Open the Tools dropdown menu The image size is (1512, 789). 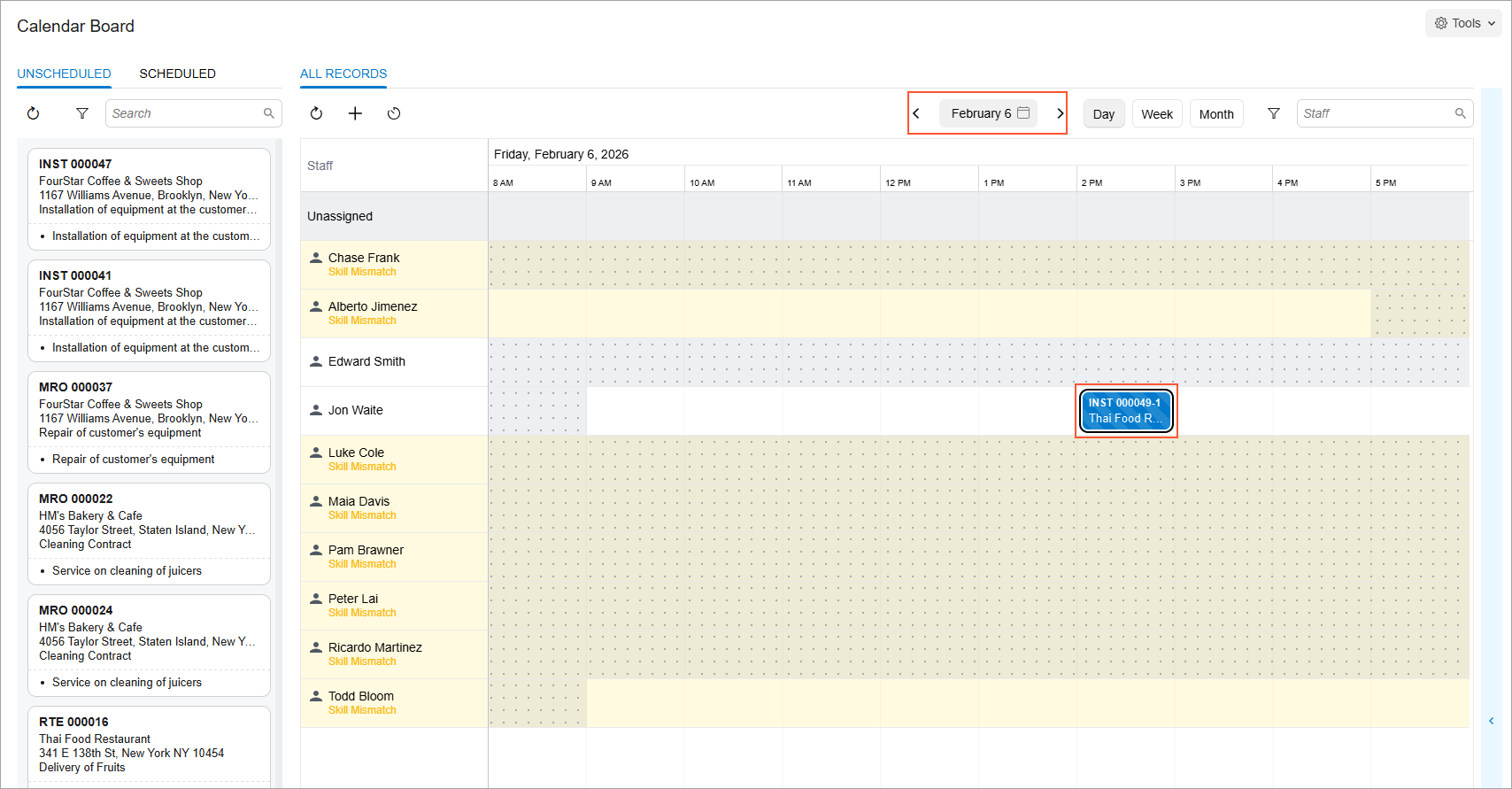tap(1465, 23)
